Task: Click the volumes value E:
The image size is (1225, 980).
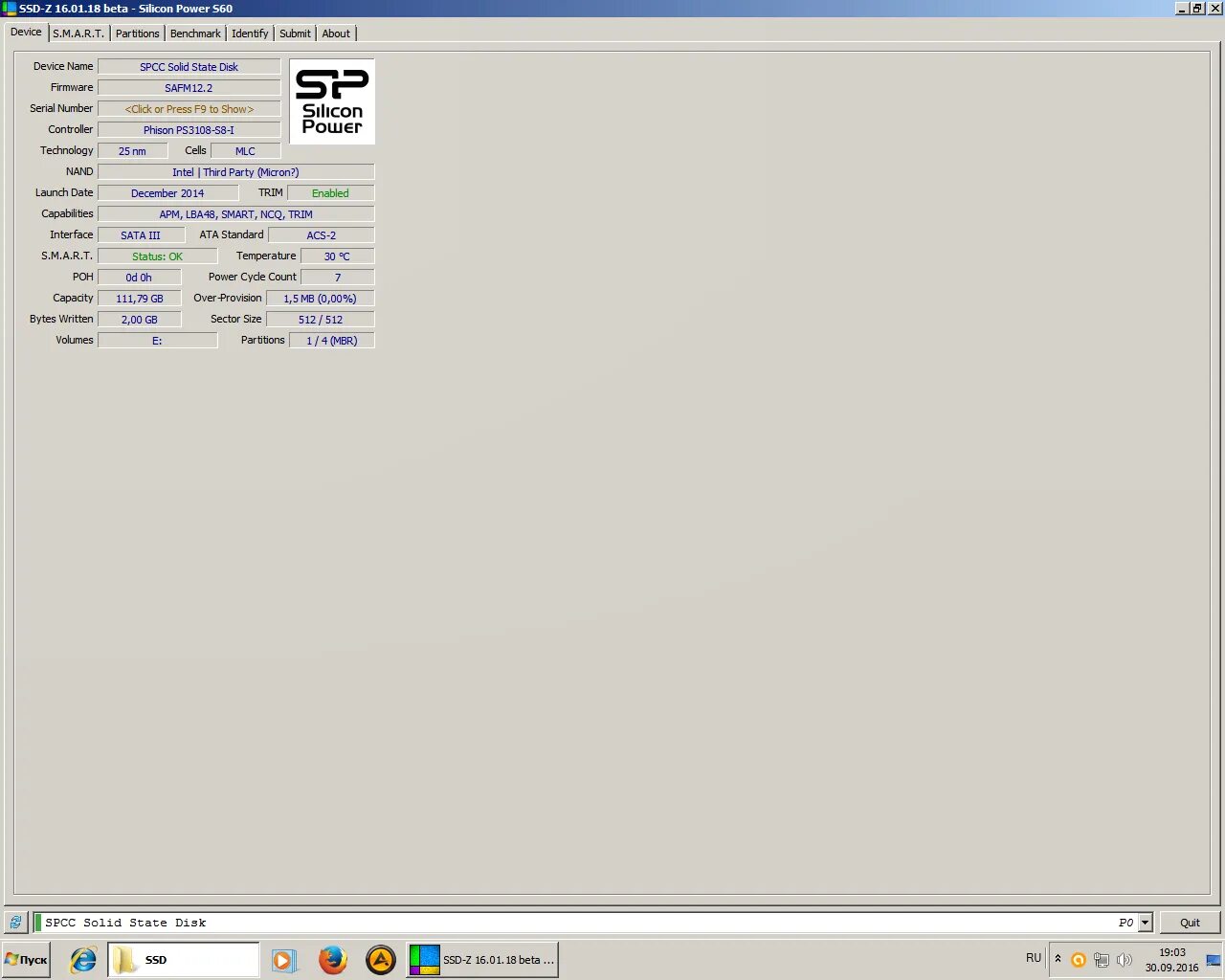Action: click(x=158, y=341)
